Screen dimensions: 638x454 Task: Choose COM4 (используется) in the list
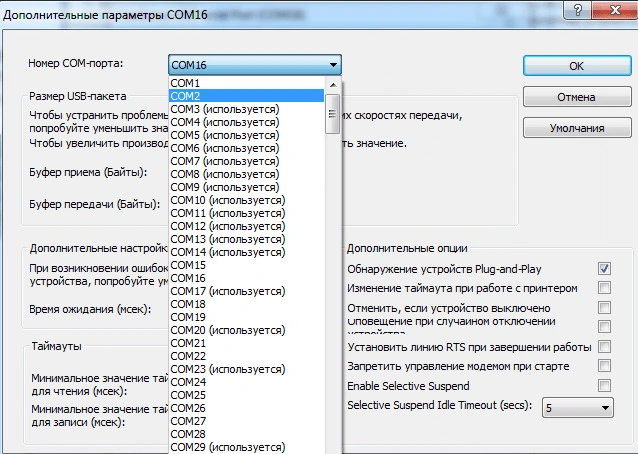coord(247,122)
